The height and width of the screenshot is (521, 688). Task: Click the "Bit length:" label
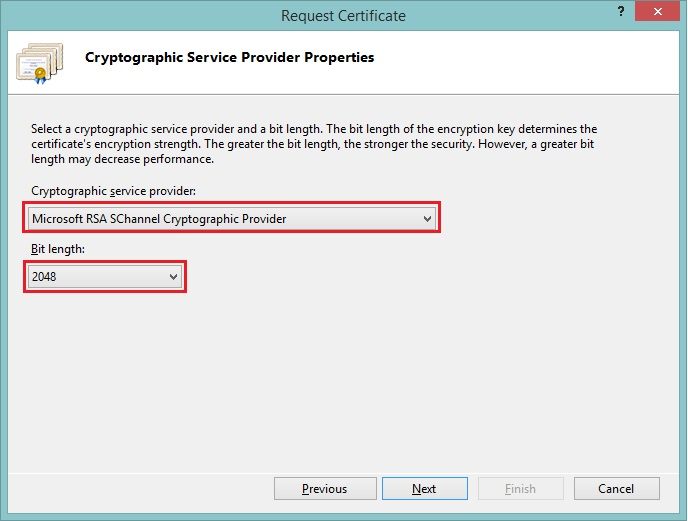click(56, 250)
